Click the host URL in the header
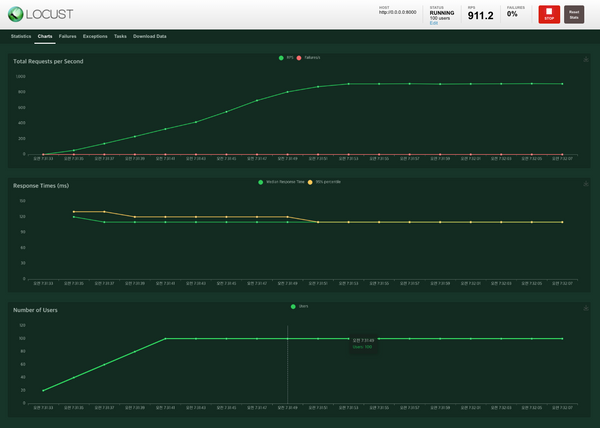Viewport: 600px width, 428px height. [398, 15]
